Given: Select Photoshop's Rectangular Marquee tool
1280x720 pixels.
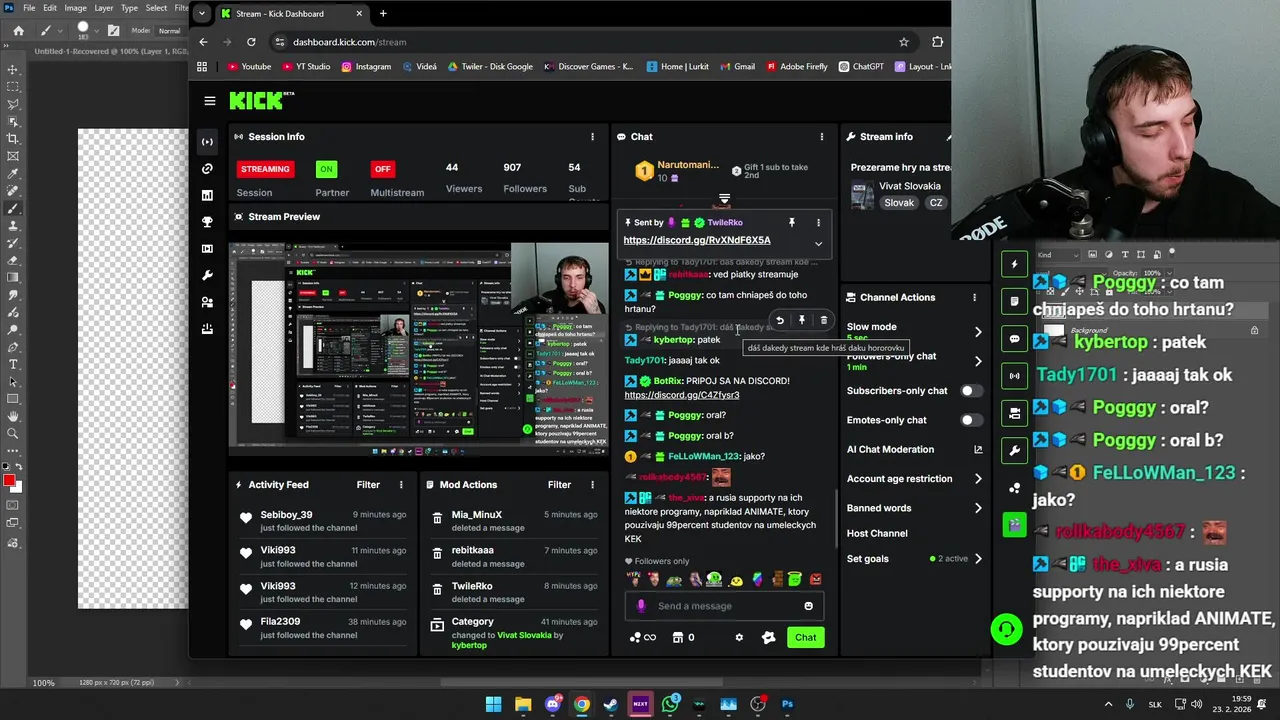Looking at the screenshot, I should click(x=13, y=87).
